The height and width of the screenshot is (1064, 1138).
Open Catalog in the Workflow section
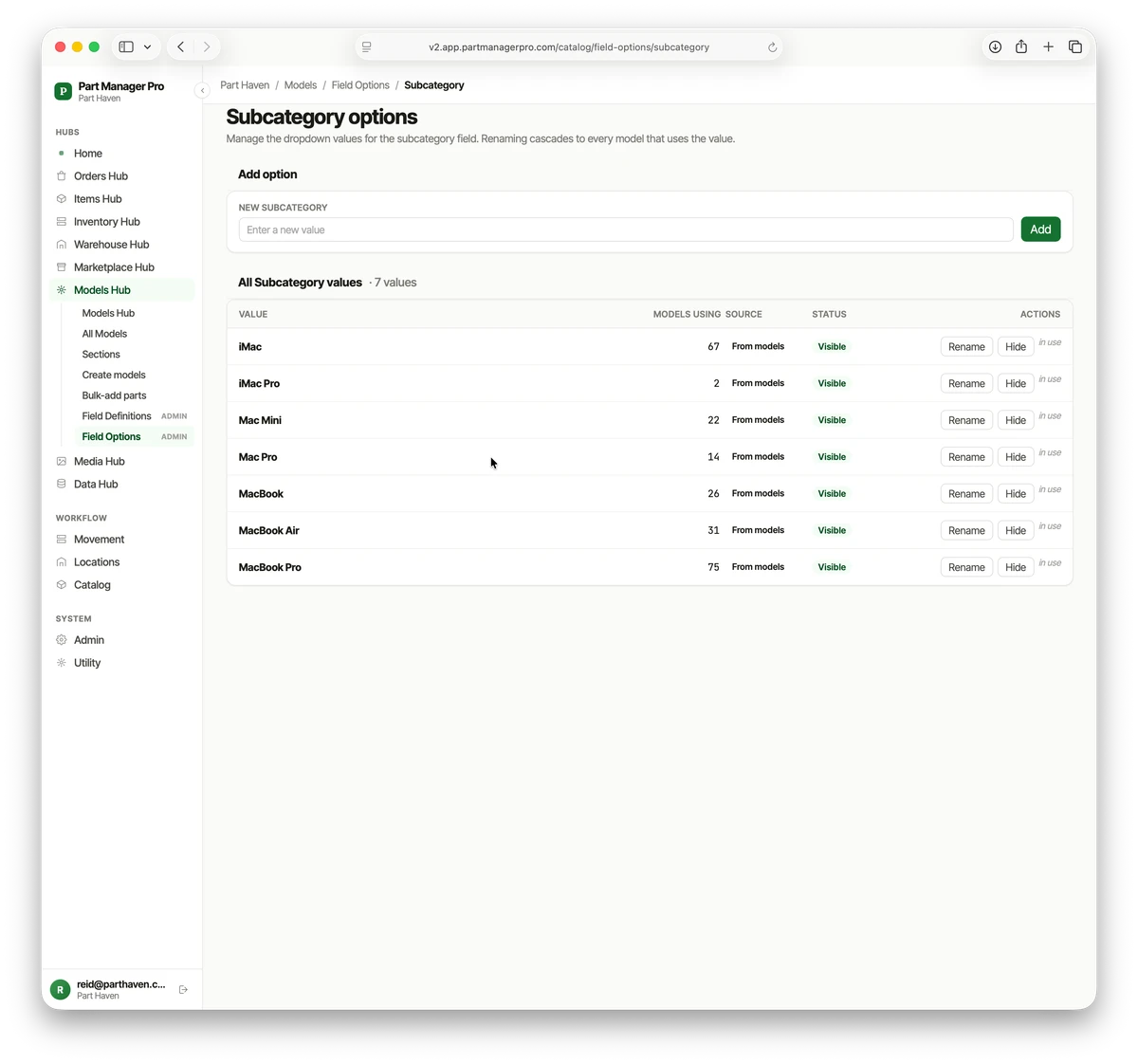[x=121, y=585]
